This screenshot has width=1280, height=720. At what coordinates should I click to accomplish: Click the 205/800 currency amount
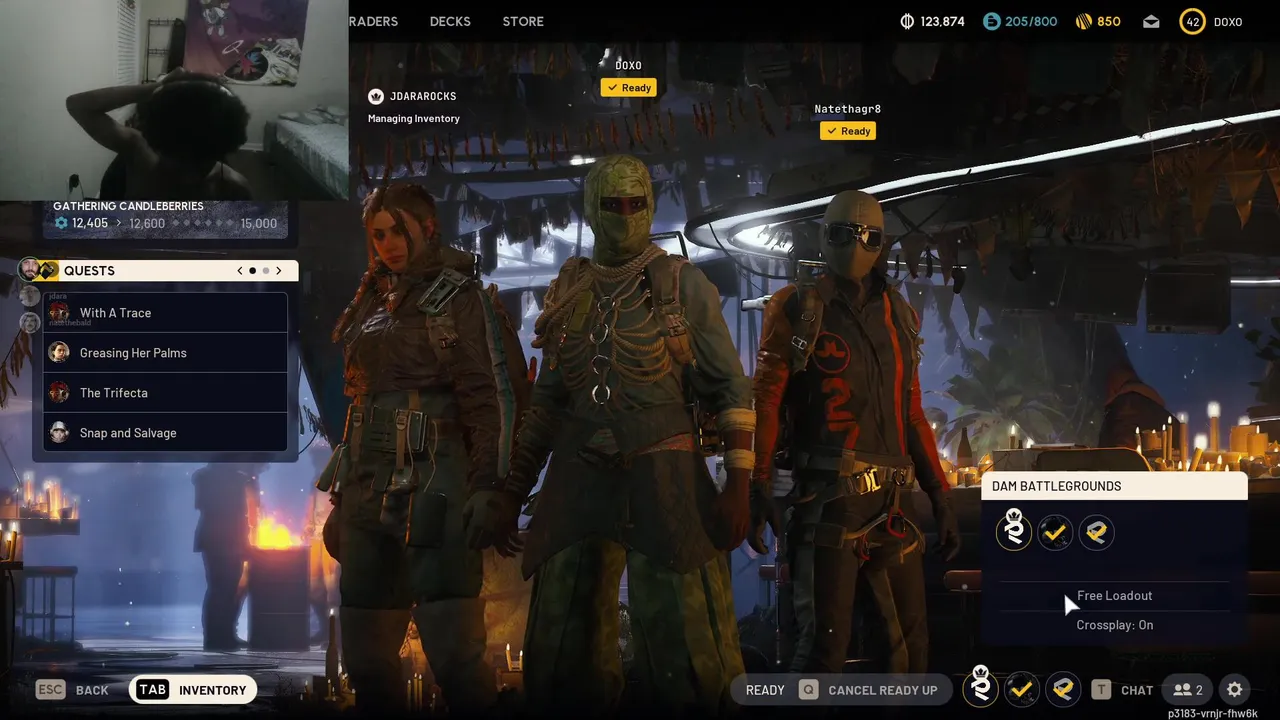(1031, 21)
